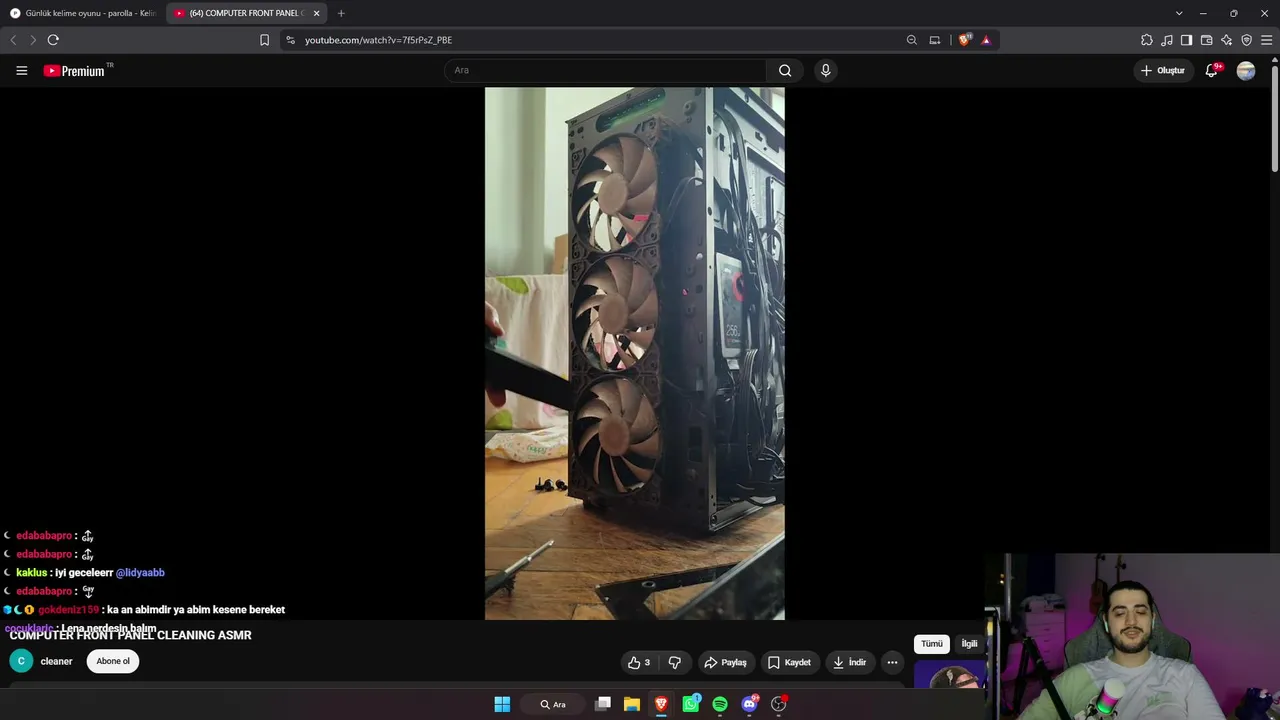Open File Explorer from the taskbar
Viewport: 1280px width, 720px height.
click(x=632, y=704)
